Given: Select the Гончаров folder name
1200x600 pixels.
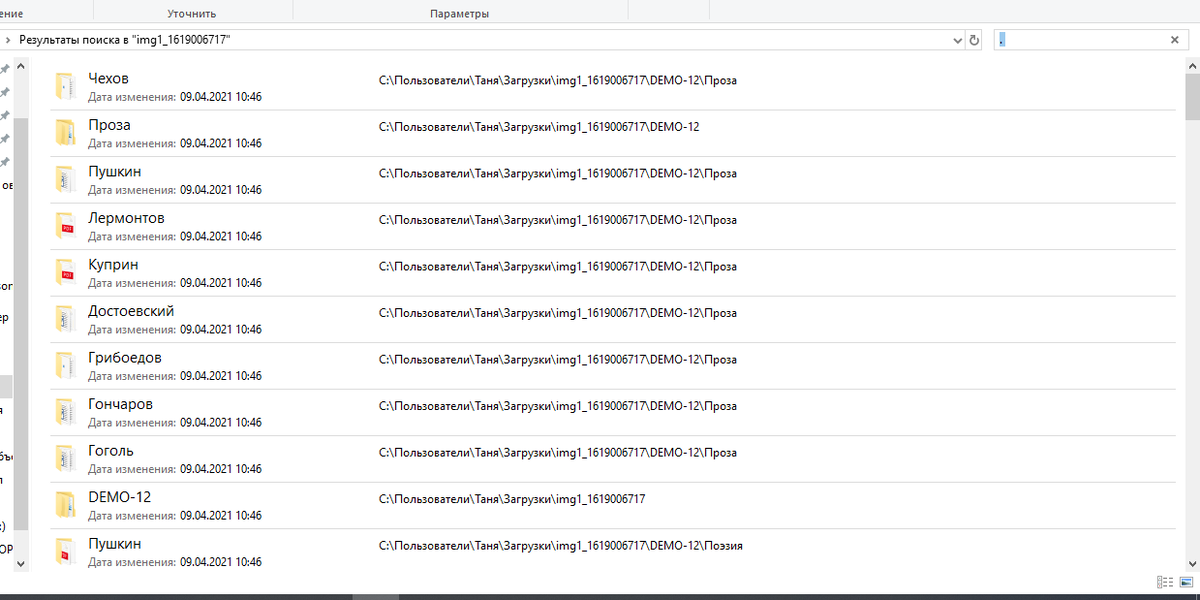Looking at the screenshot, I should pyautogui.click(x=120, y=404).
